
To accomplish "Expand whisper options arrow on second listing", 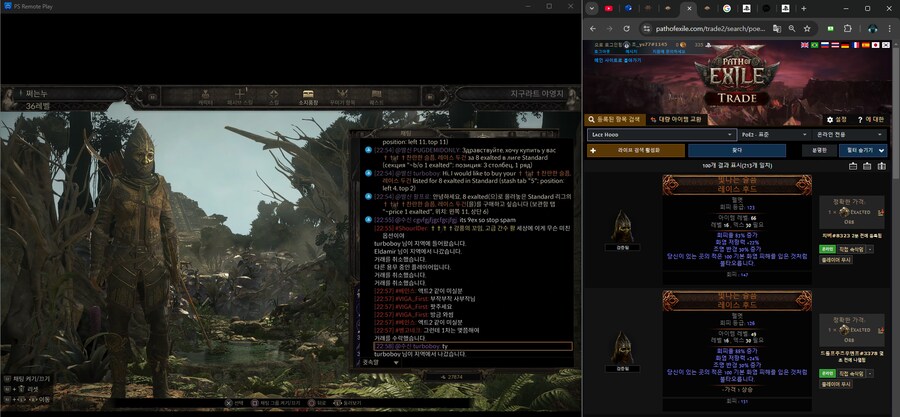I will click(x=870, y=373).
